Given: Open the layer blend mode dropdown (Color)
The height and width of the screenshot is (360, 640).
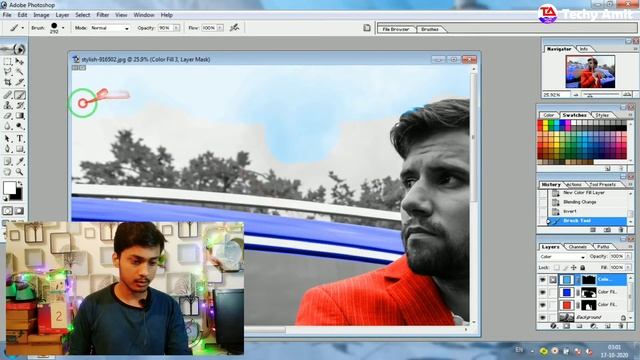Looking at the screenshot, I should (562, 257).
